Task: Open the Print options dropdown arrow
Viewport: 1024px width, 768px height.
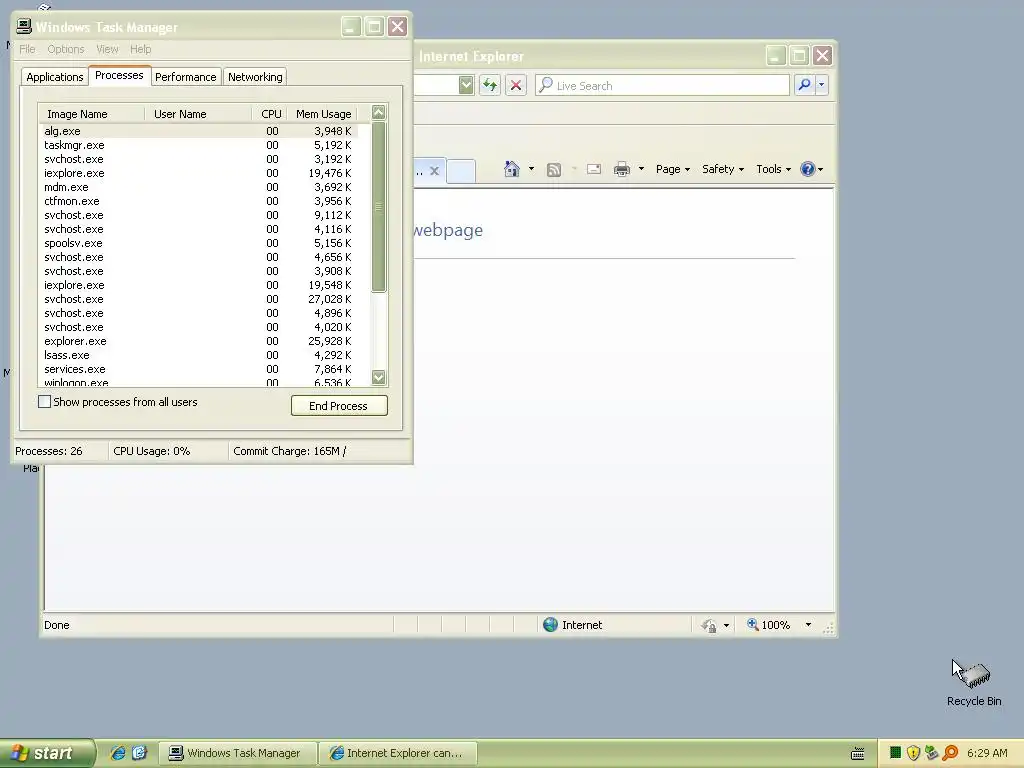Action: click(x=641, y=169)
